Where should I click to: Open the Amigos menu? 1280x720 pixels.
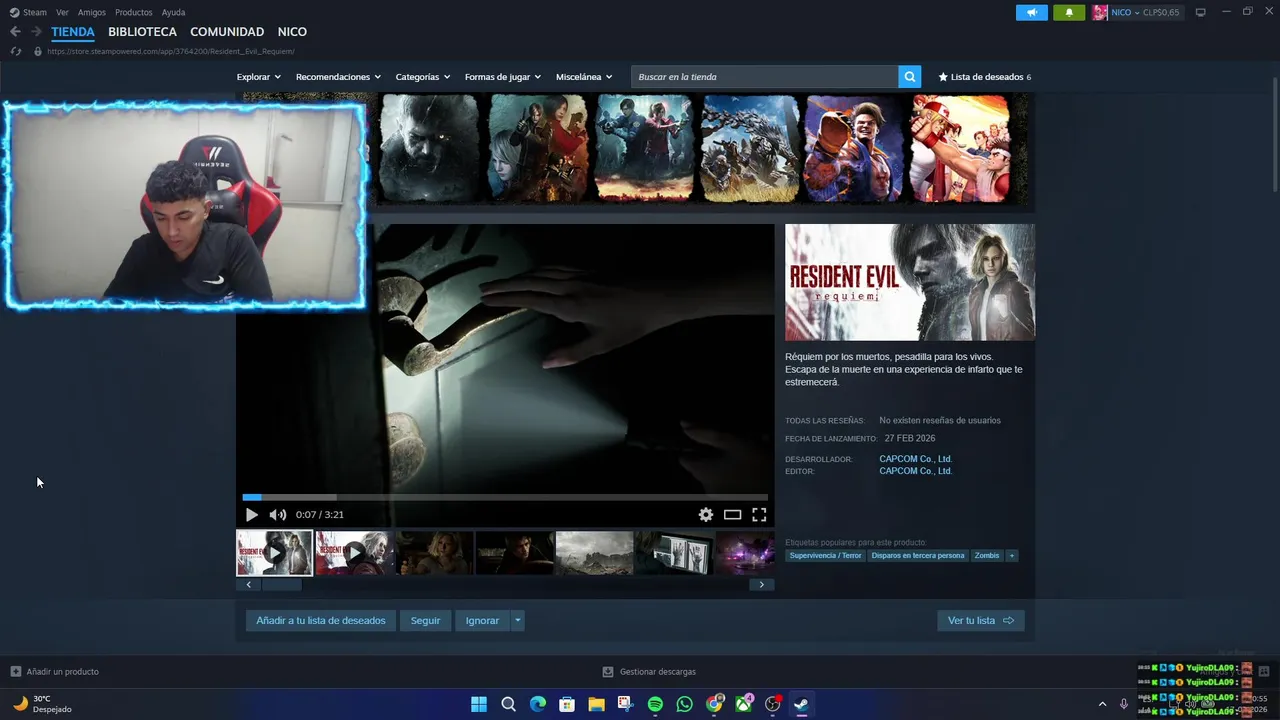click(x=92, y=13)
